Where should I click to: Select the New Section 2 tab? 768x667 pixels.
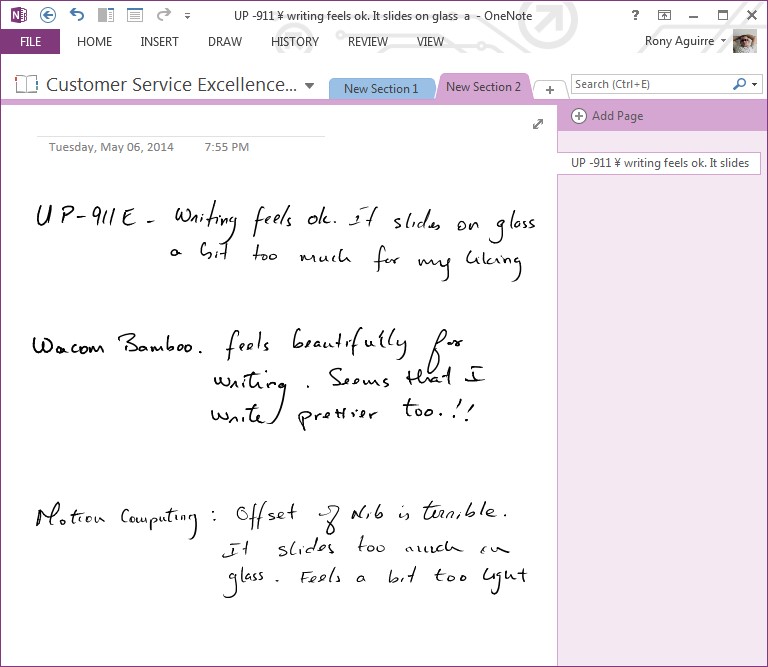pyautogui.click(x=483, y=87)
